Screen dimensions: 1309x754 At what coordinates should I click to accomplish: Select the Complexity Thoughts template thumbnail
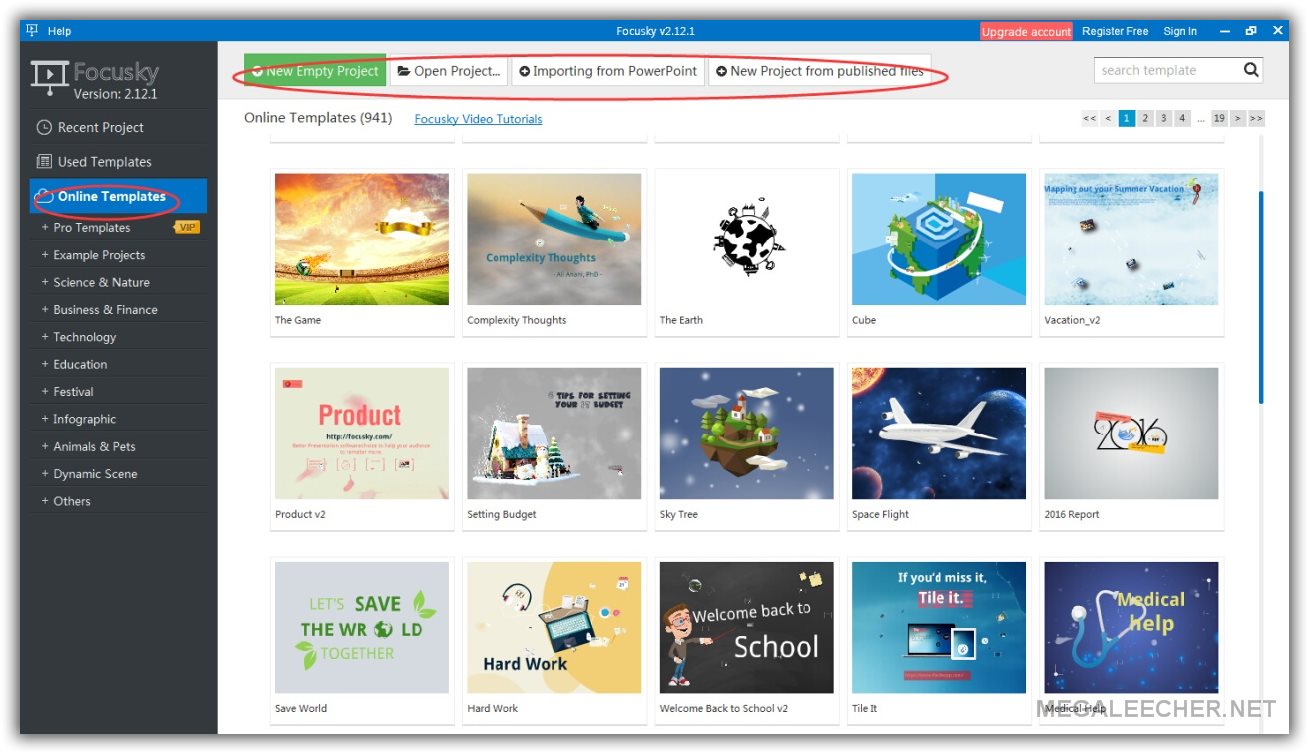click(554, 239)
